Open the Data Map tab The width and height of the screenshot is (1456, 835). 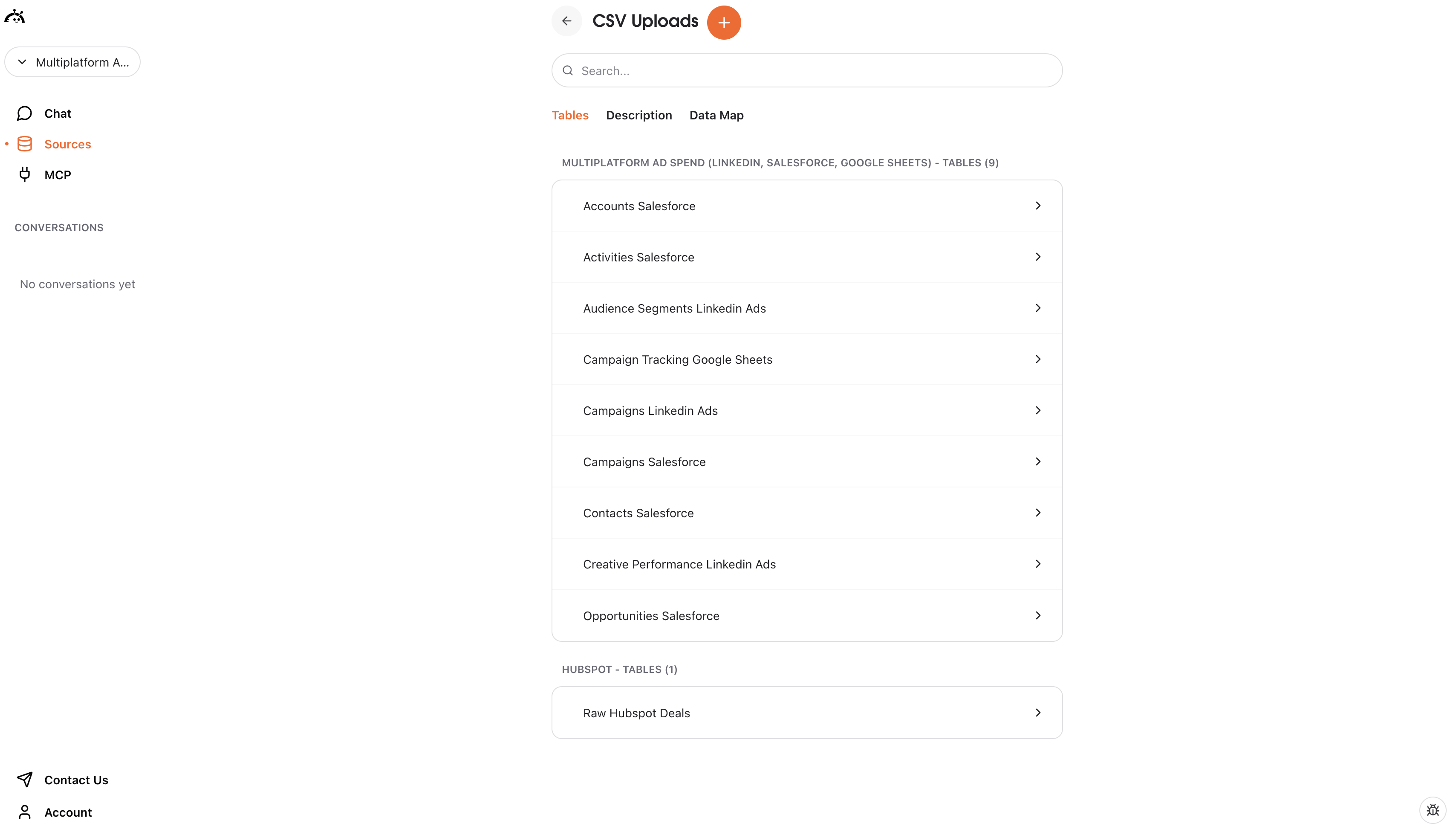point(716,115)
